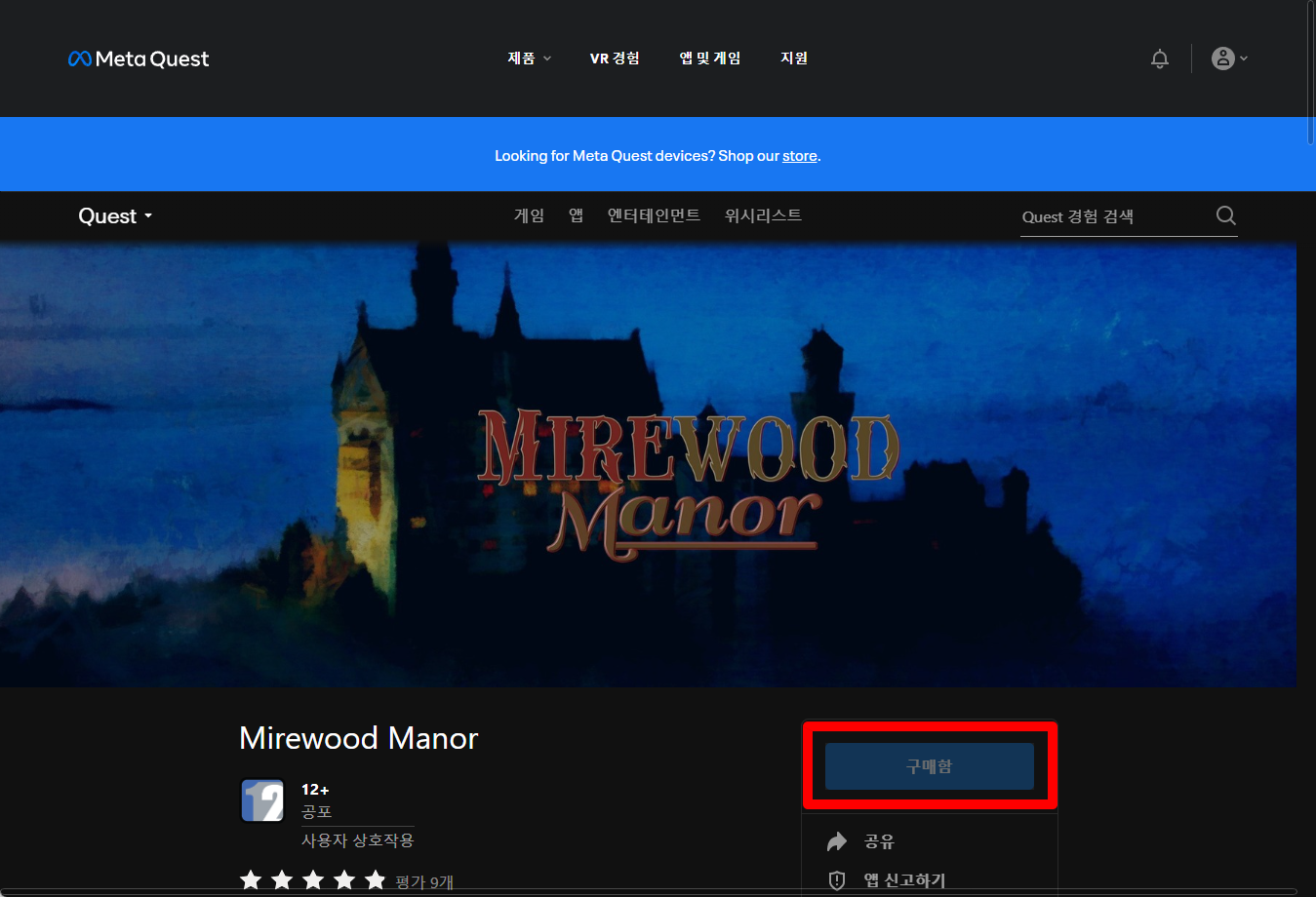The height and width of the screenshot is (897, 1316).
Task: Click the share arrow icon
Action: tap(837, 841)
